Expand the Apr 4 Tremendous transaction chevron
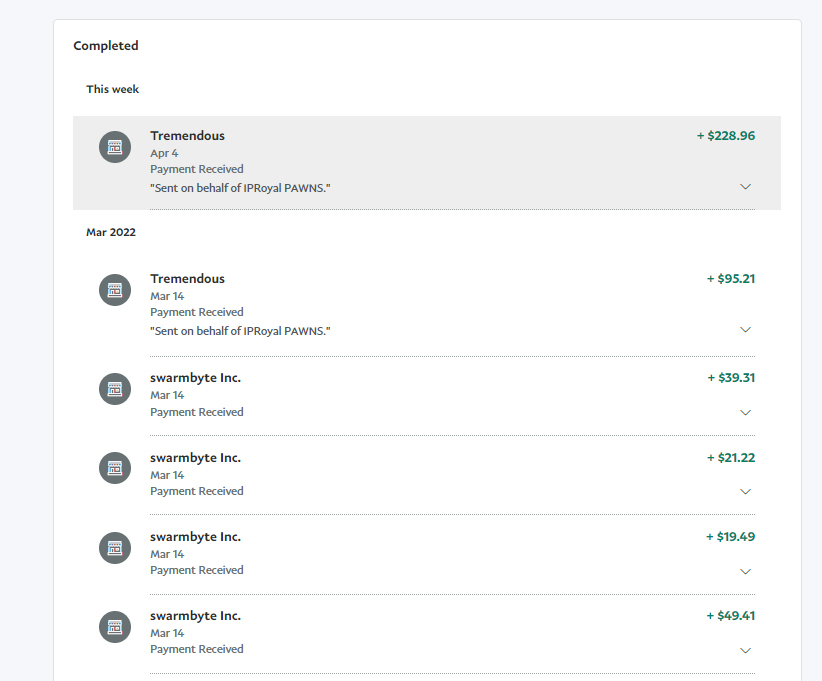 [x=745, y=187]
